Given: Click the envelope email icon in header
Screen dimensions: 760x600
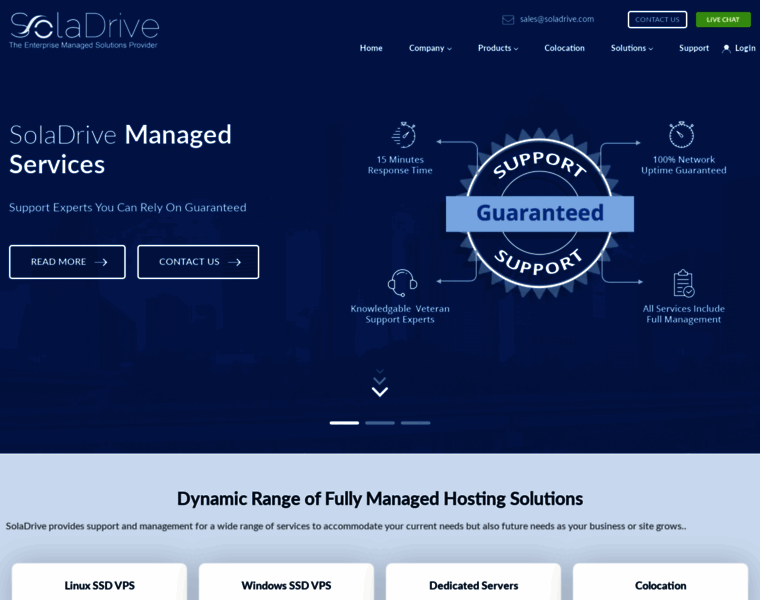Looking at the screenshot, I should click(x=508, y=19).
